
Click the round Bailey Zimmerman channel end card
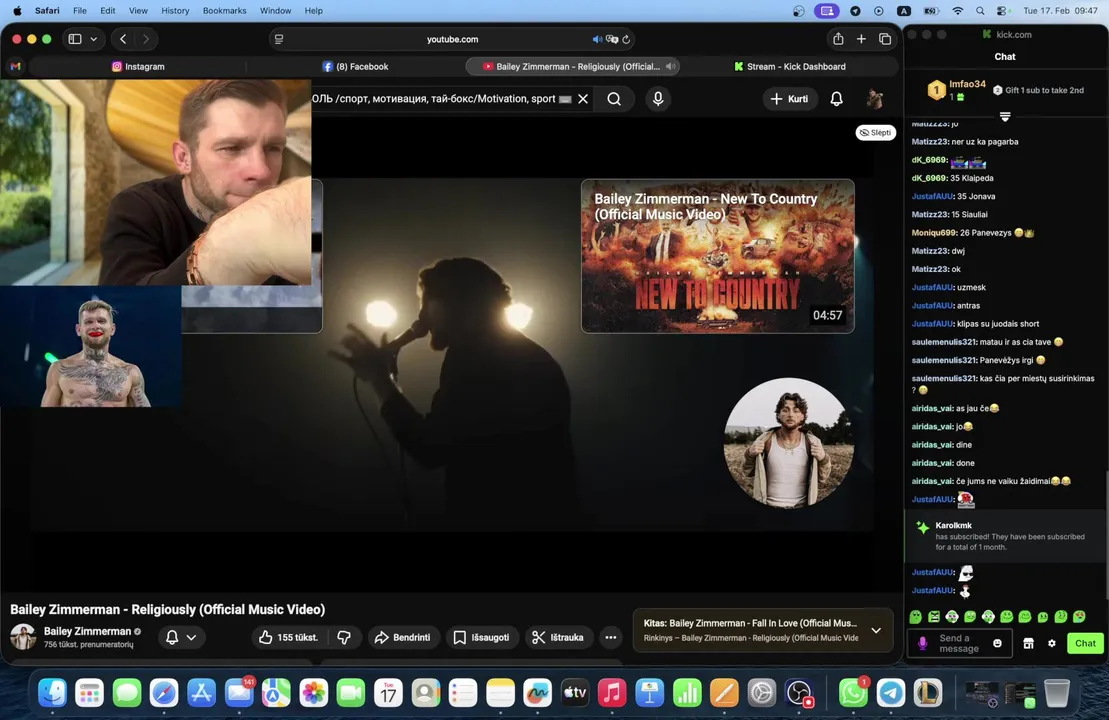tap(788, 443)
